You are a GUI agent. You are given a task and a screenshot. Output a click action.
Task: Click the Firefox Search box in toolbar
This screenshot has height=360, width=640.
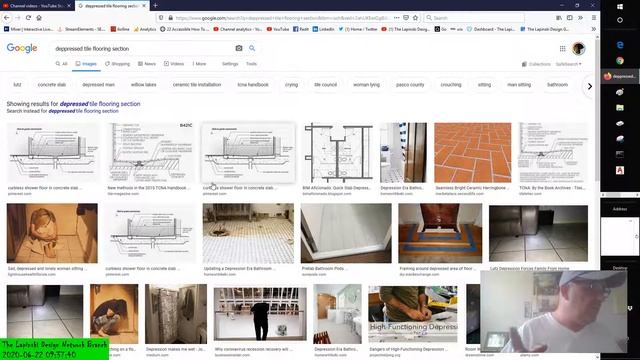[x=474, y=18]
